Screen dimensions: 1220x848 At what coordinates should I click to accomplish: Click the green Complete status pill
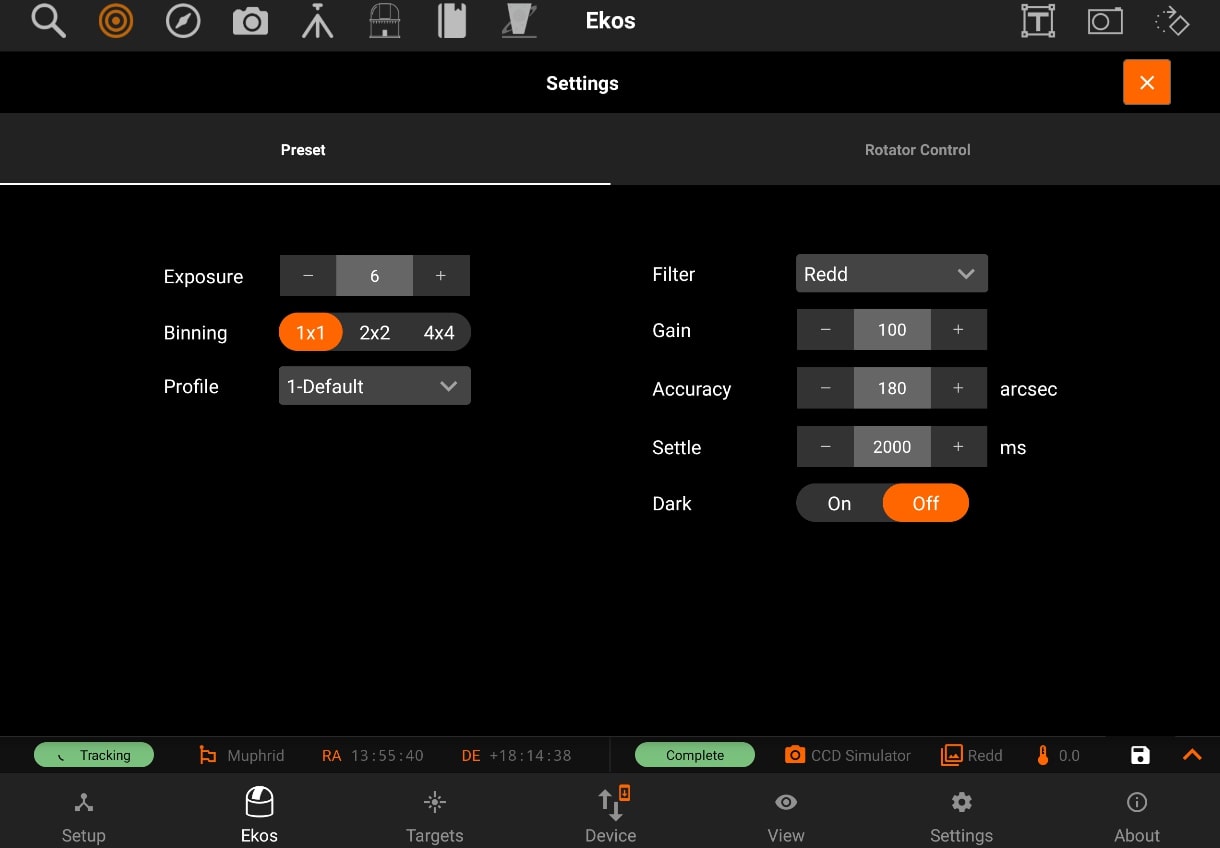(695, 755)
